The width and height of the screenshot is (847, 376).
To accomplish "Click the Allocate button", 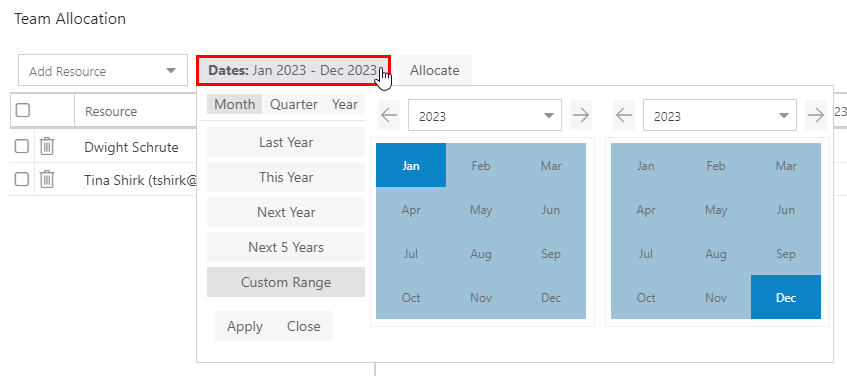I will click(x=435, y=70).
